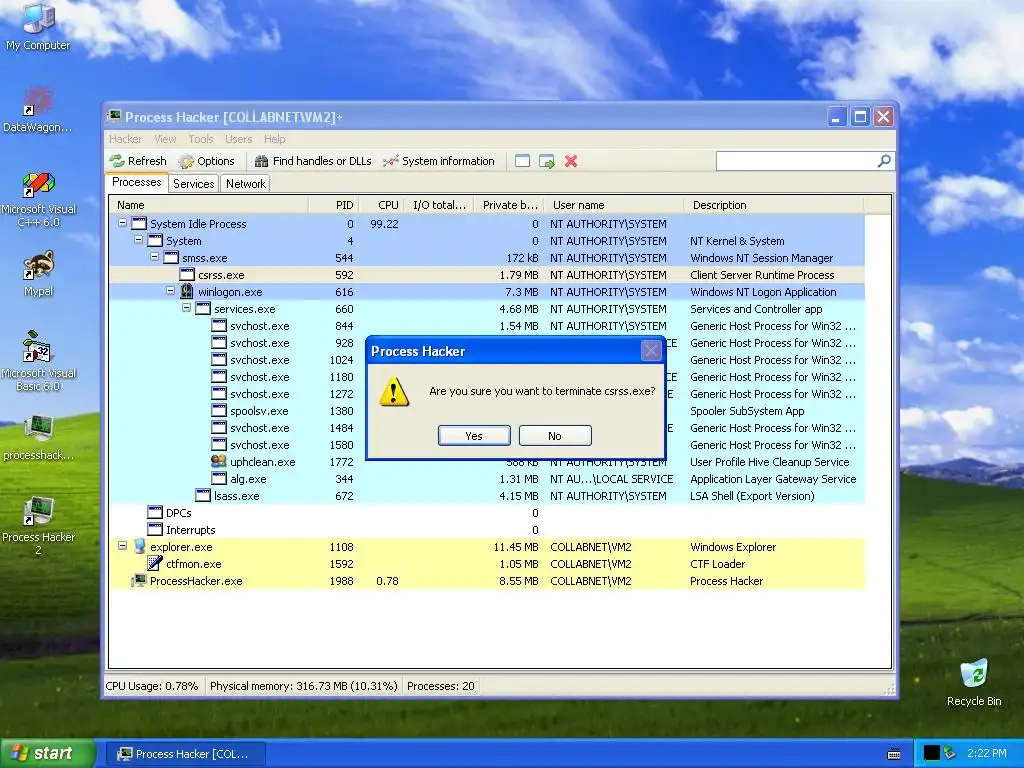This screenshot has height=768, width=1024.
Task: Select the ctfmon.exe pen icon
Action: pos(155,564)
